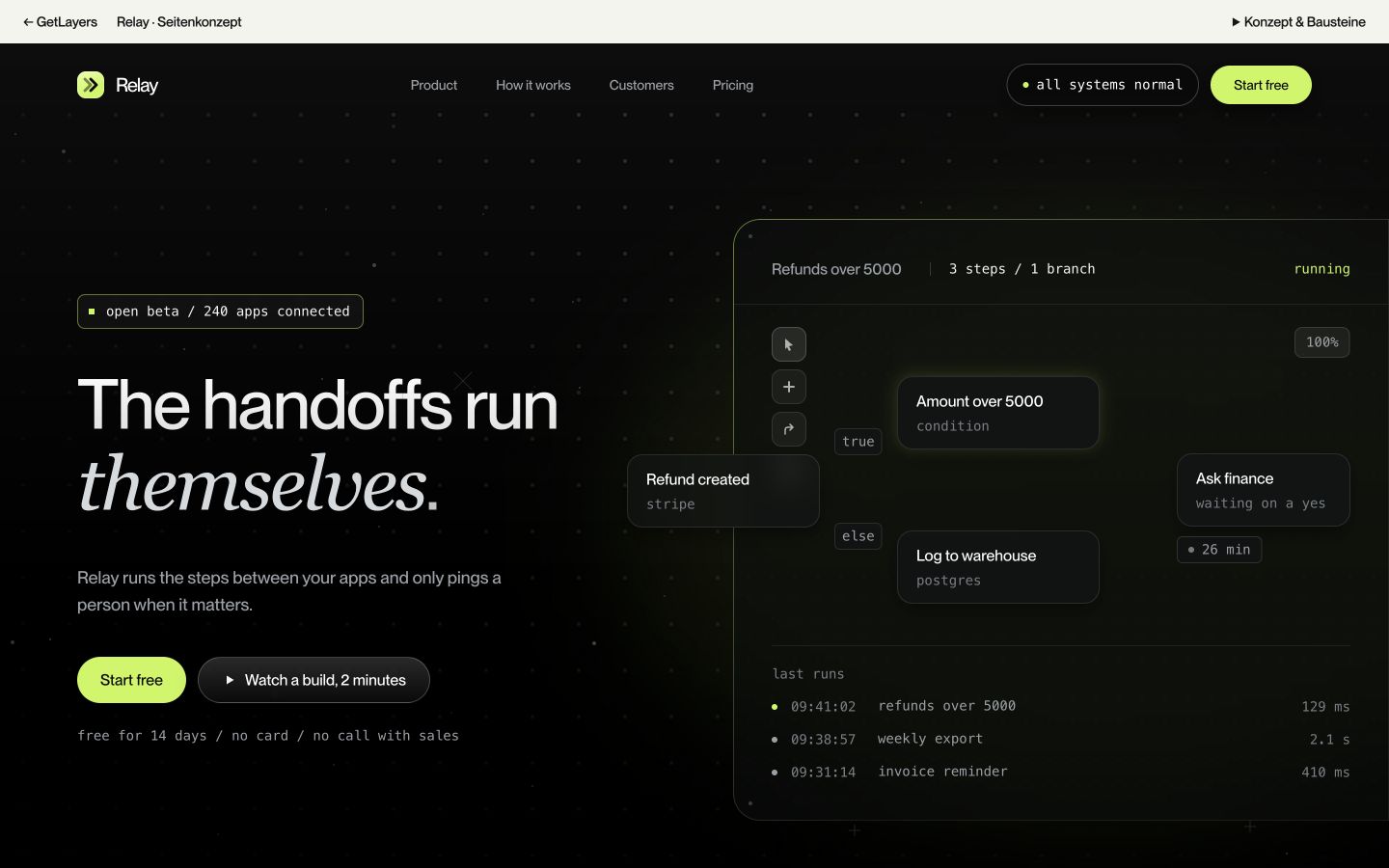The image size is (1389, 868).
Task: Click the free for 14 days note
Action: (268, 736)
